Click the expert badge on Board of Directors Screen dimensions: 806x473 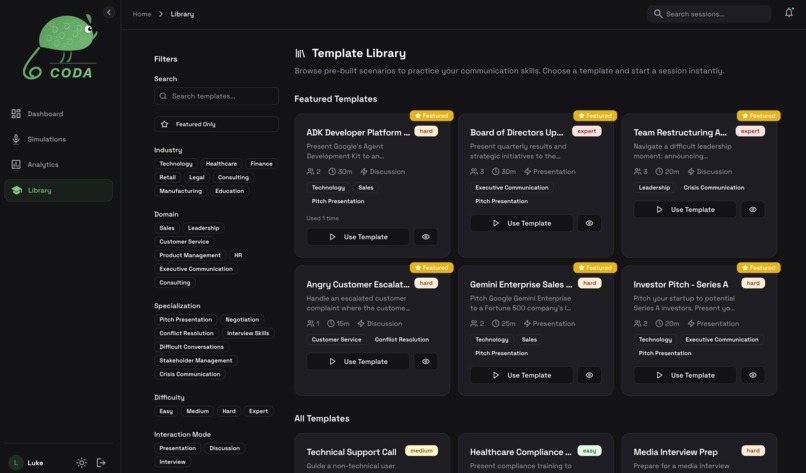click(x=587, y=131)
